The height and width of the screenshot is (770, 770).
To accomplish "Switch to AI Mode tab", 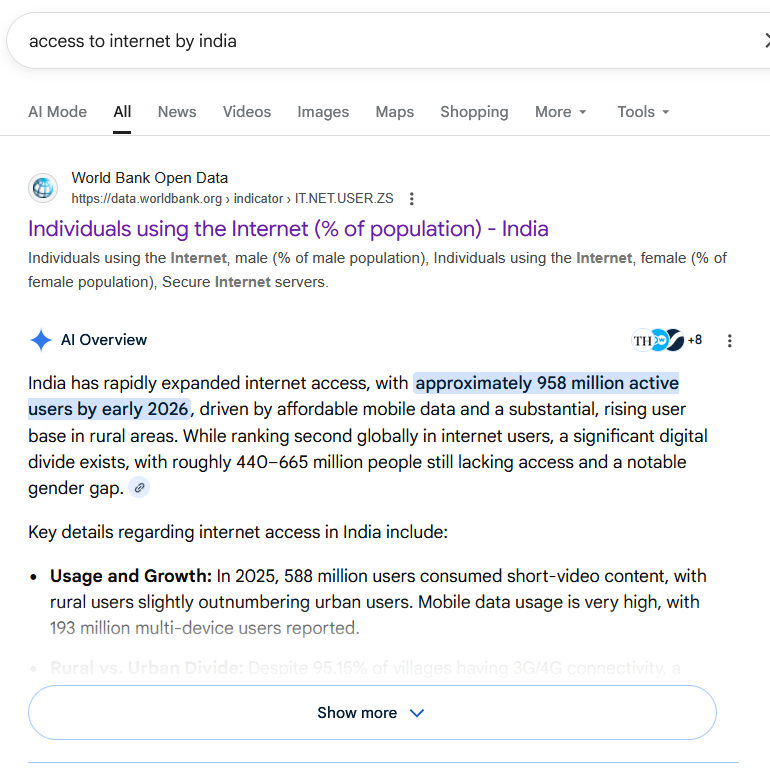I will 57,112.
